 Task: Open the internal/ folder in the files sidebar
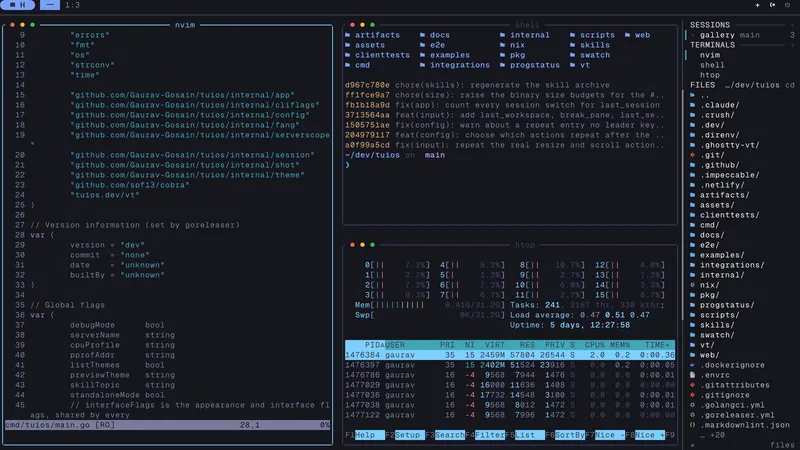pyautogui.click(x=722, y=275)
